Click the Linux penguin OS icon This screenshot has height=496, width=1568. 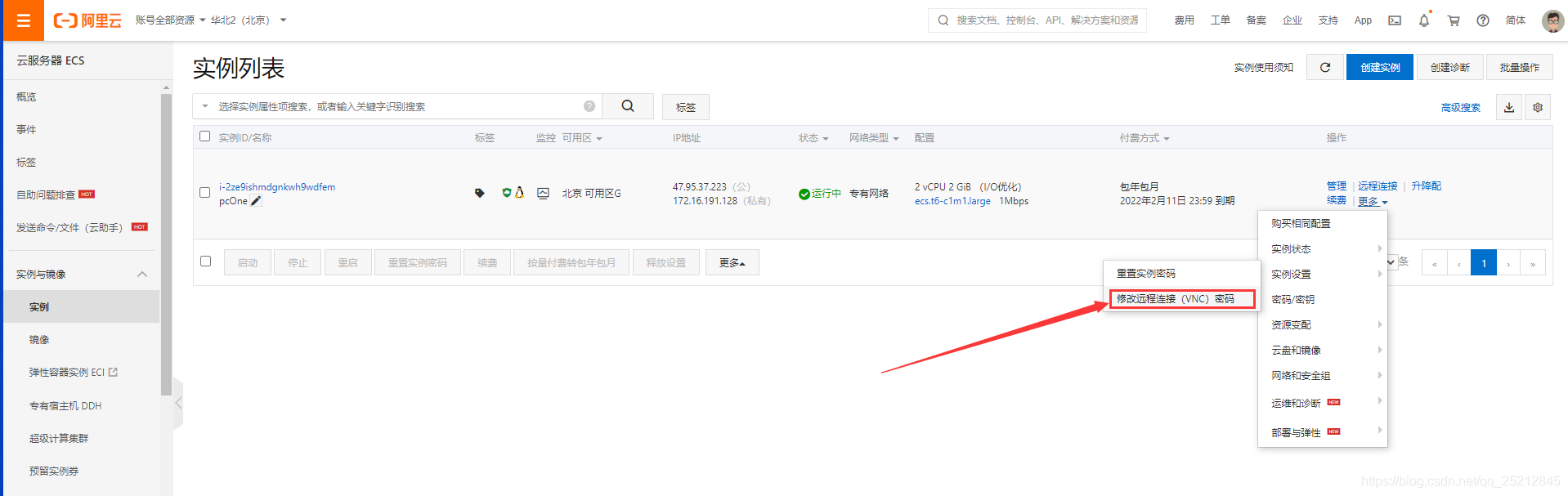(519, 193)
